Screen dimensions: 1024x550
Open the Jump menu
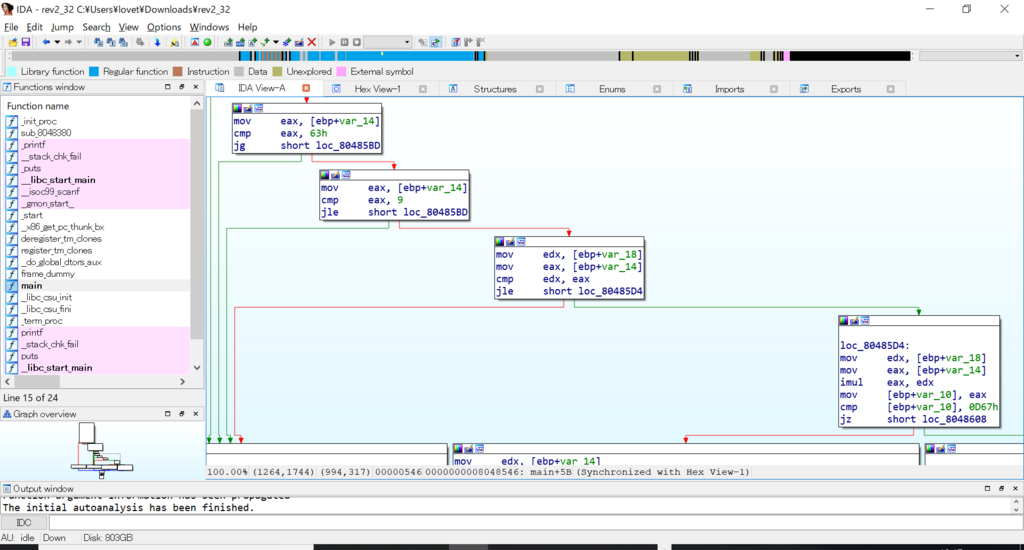(x=62, y=27)
